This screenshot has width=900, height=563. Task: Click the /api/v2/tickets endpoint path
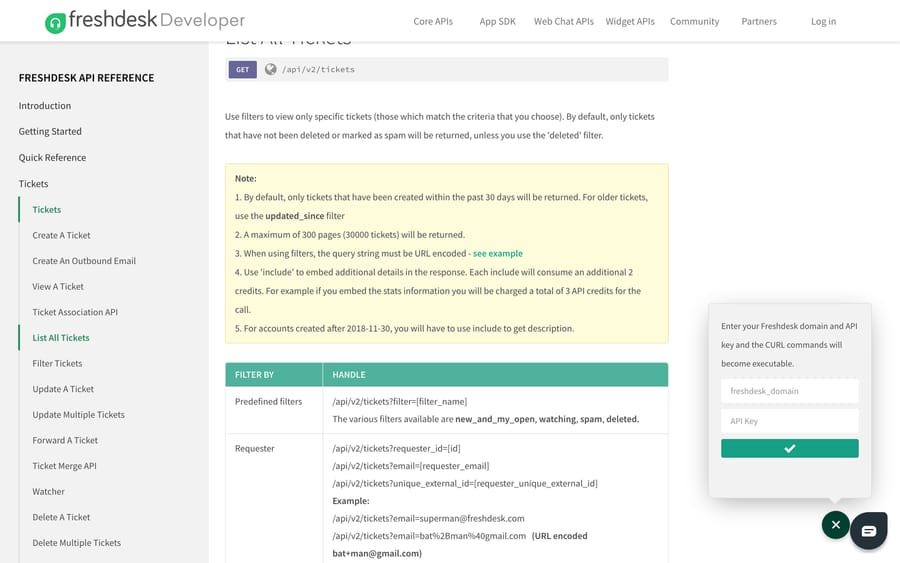[318, 69]
